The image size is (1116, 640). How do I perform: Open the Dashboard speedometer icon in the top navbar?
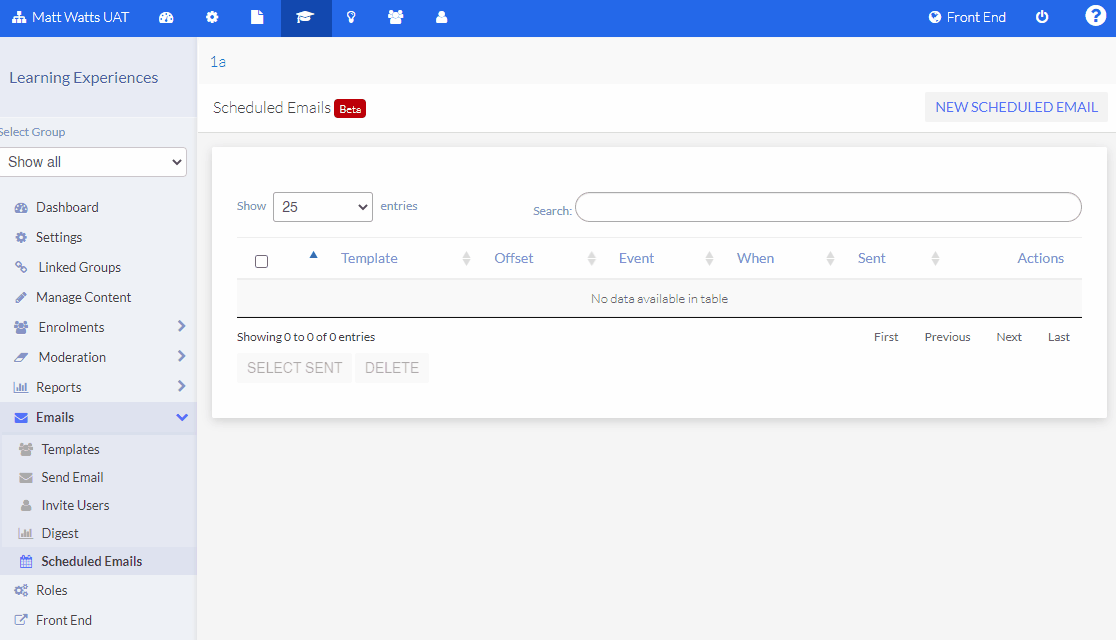pos(166,17)
